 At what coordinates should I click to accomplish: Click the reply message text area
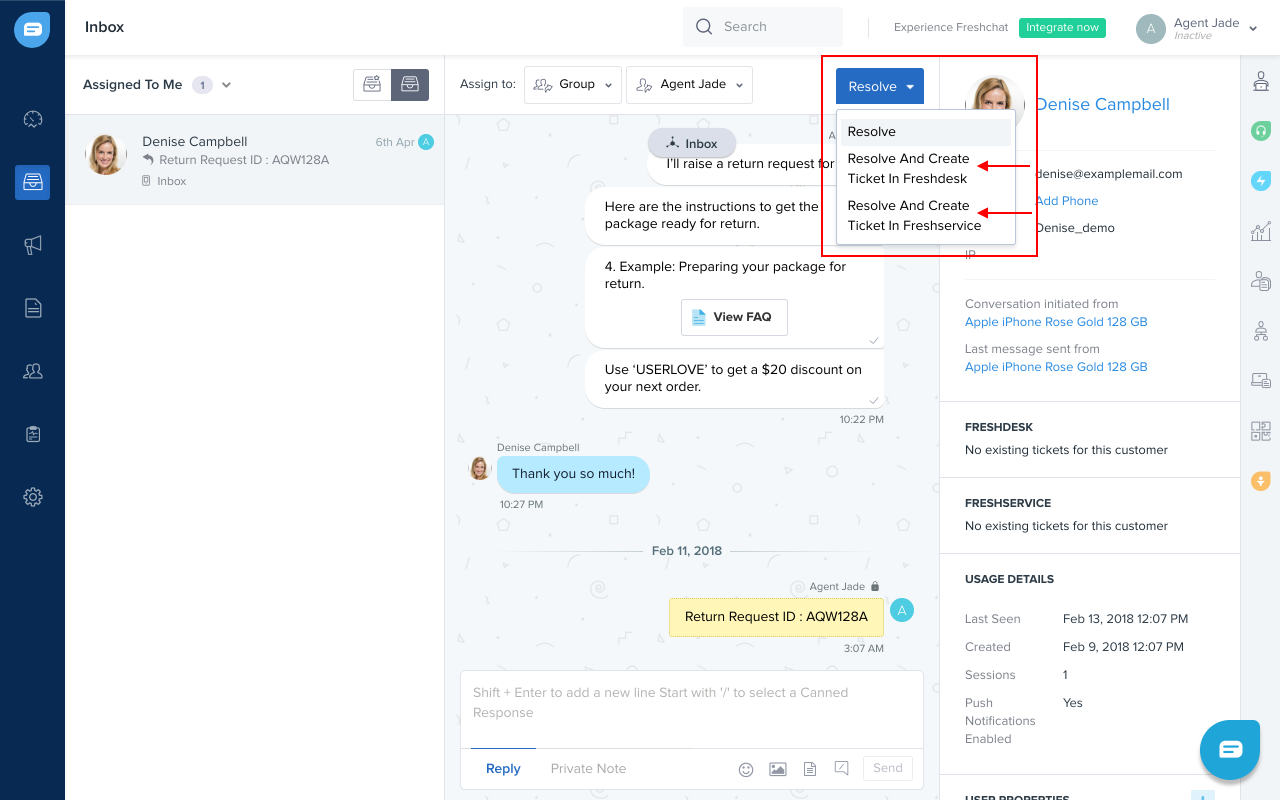point(691,709)
